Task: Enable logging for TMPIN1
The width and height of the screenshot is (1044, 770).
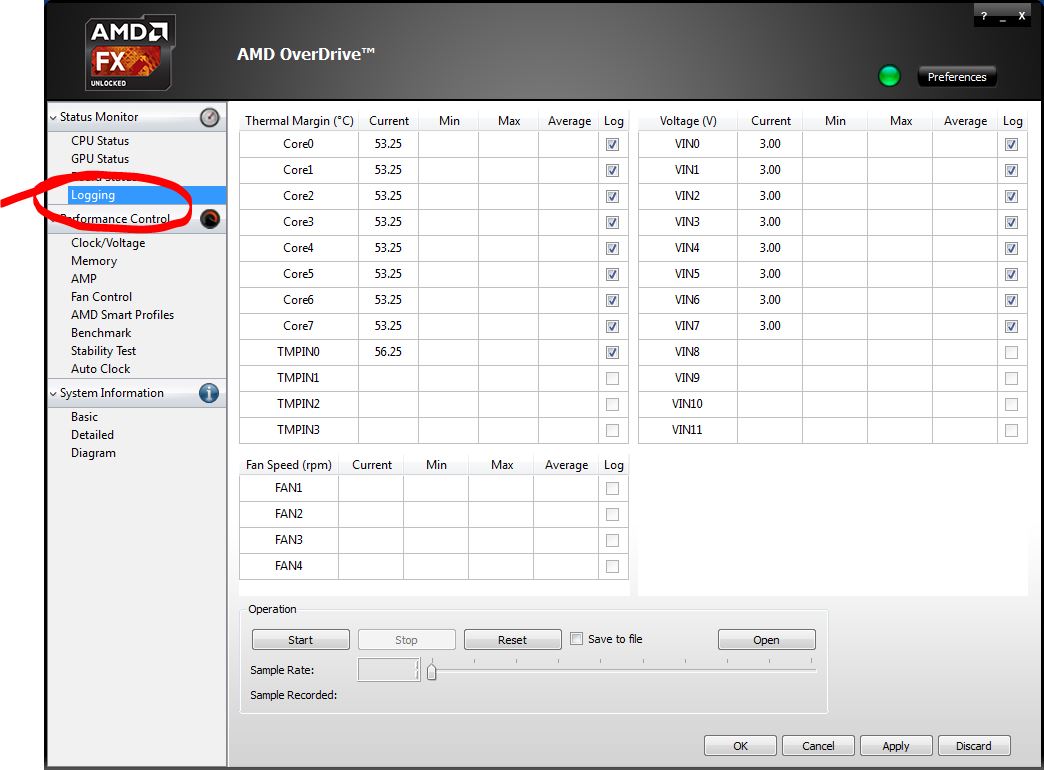Action: (x=613, y=378)
